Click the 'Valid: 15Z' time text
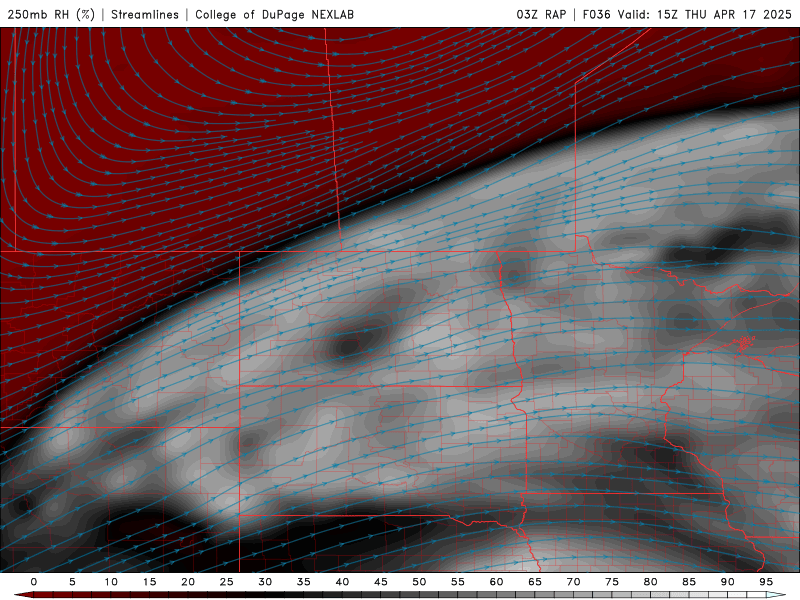800x600 pixels. pos(647,14)
